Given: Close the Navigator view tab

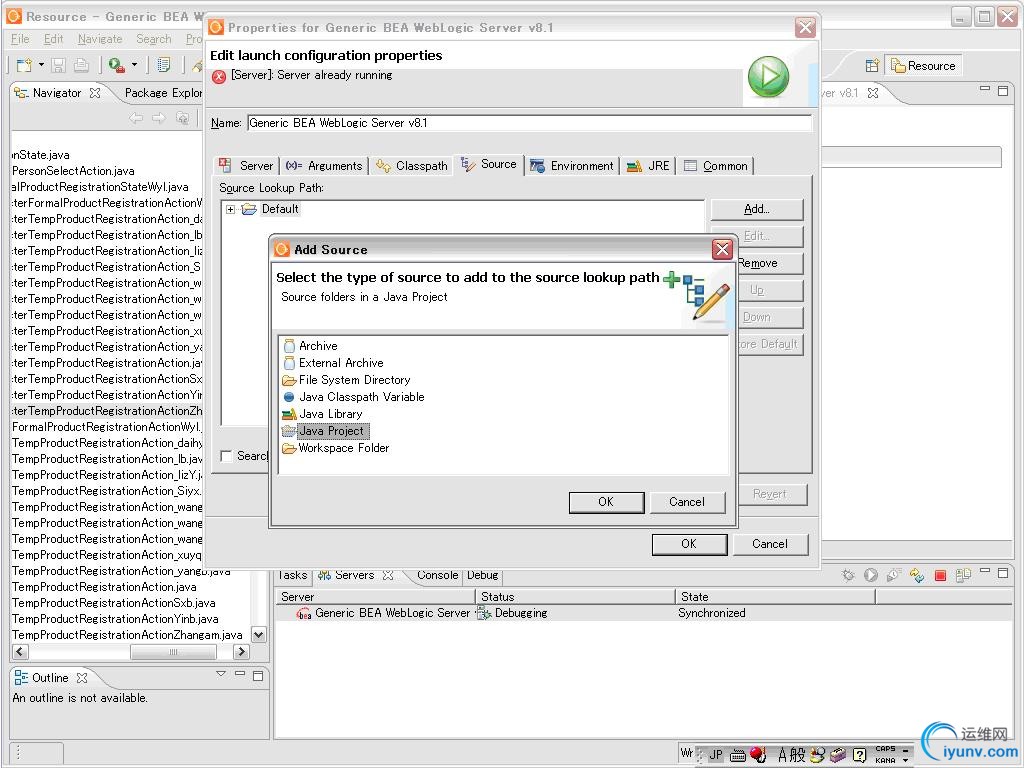Looking at the screenshot, I should coord(95,93).
